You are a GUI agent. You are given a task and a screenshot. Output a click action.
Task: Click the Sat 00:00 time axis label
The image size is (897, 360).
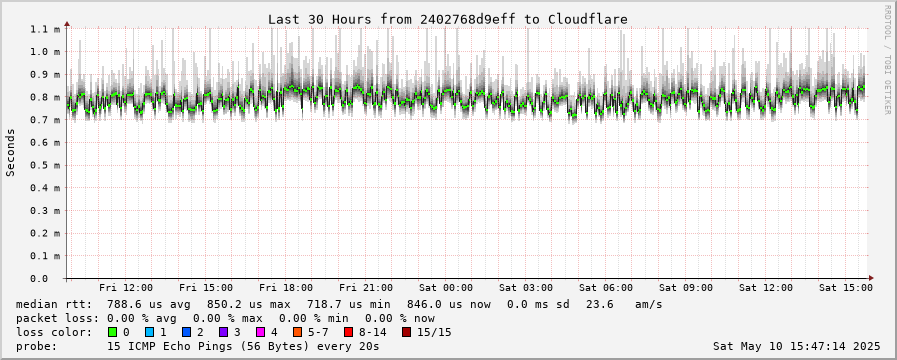point(446,287)
